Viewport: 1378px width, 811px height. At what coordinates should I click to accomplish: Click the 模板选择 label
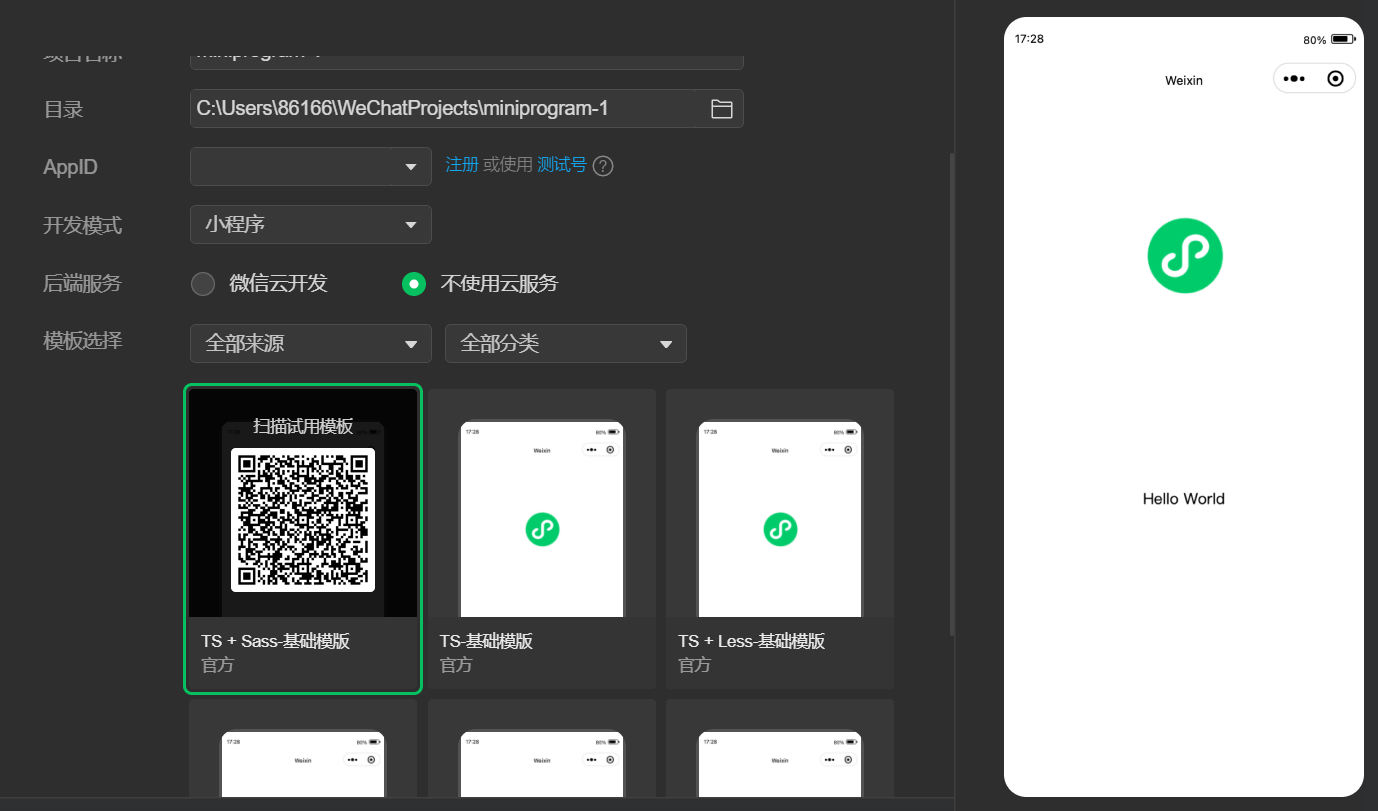point(83,341)
